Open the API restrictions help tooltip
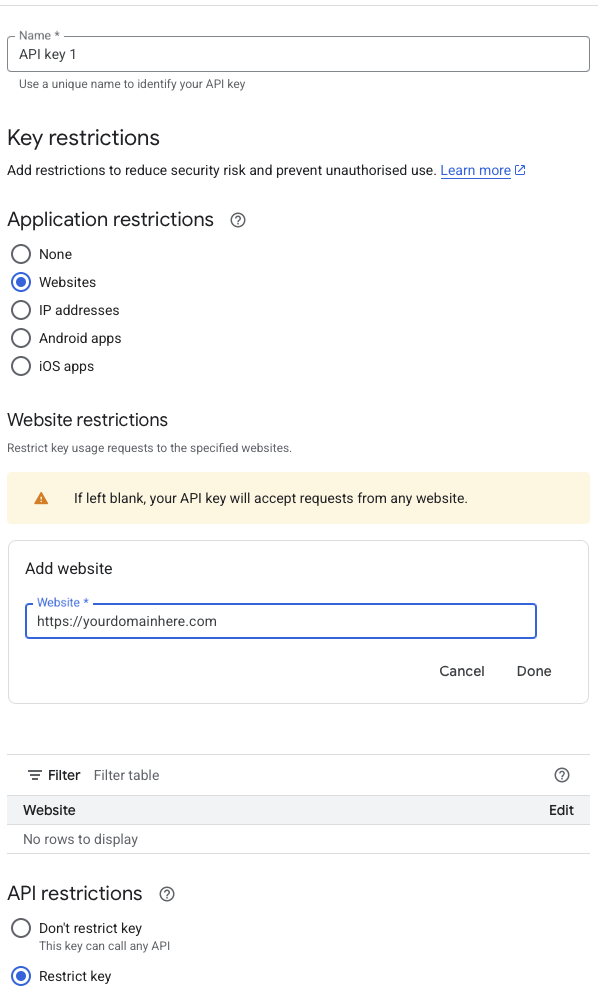Viewport: 598px width, 1003px height. pos(166,894)
